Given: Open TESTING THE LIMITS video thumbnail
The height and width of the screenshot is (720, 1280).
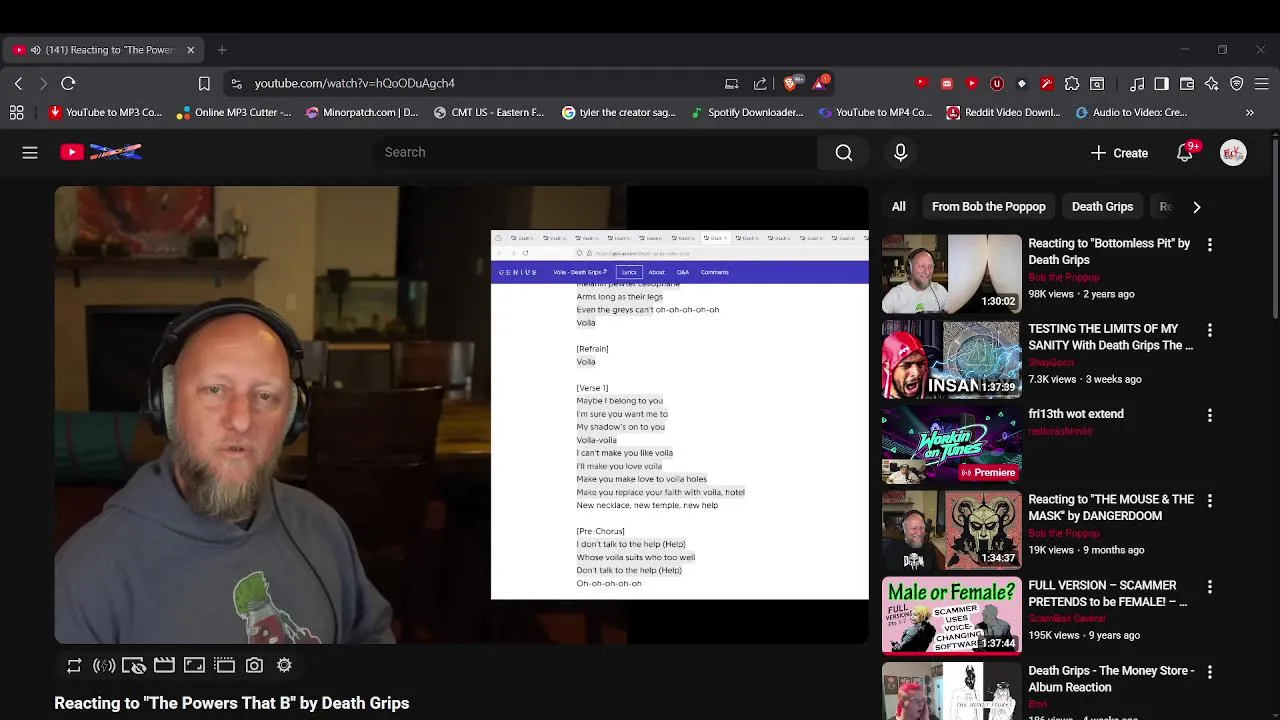Looking at the screenshot, I should (x=951, y=359).
